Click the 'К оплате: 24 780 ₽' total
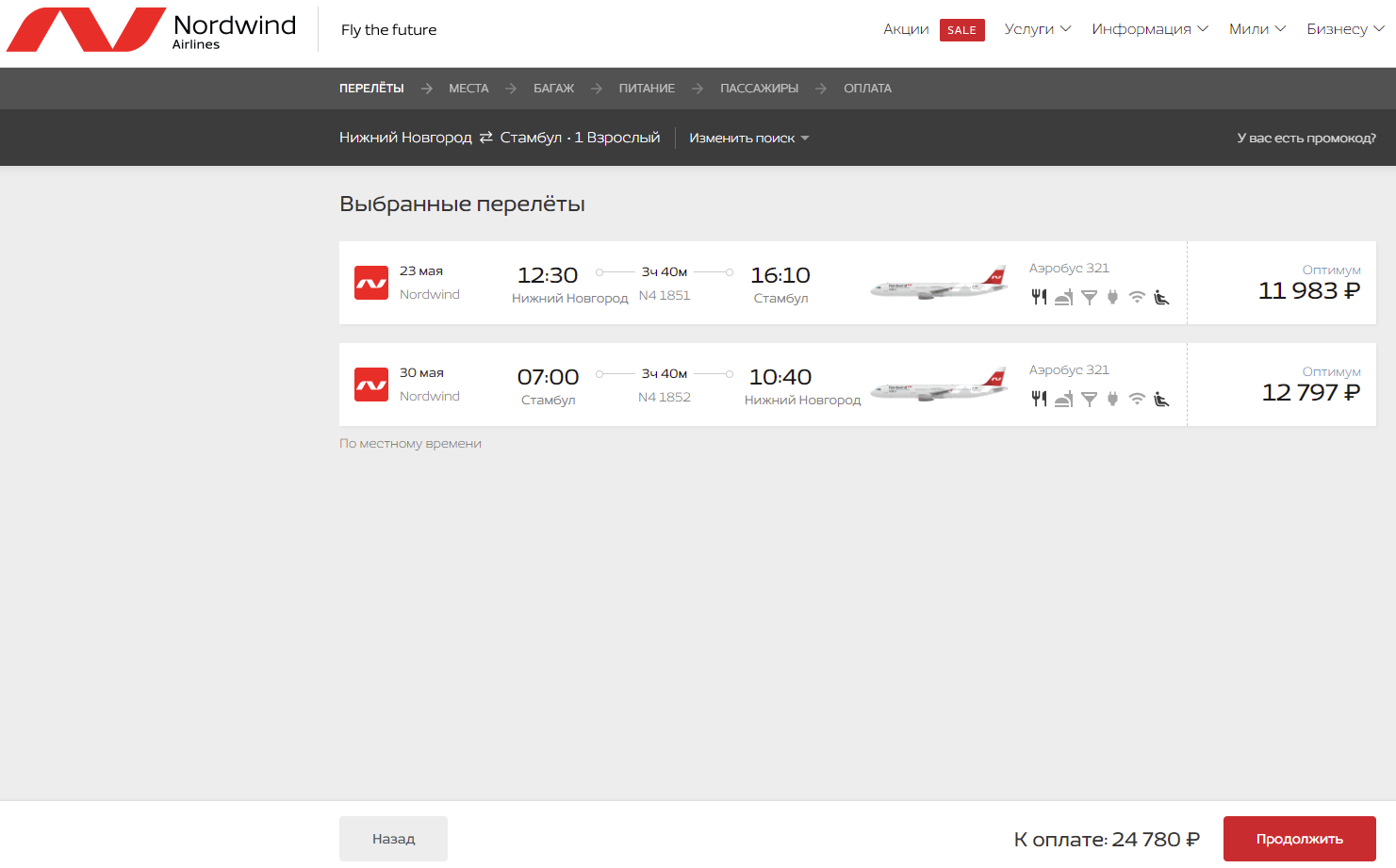This screenshot has height=868, width=1396. pos(1107,839)
